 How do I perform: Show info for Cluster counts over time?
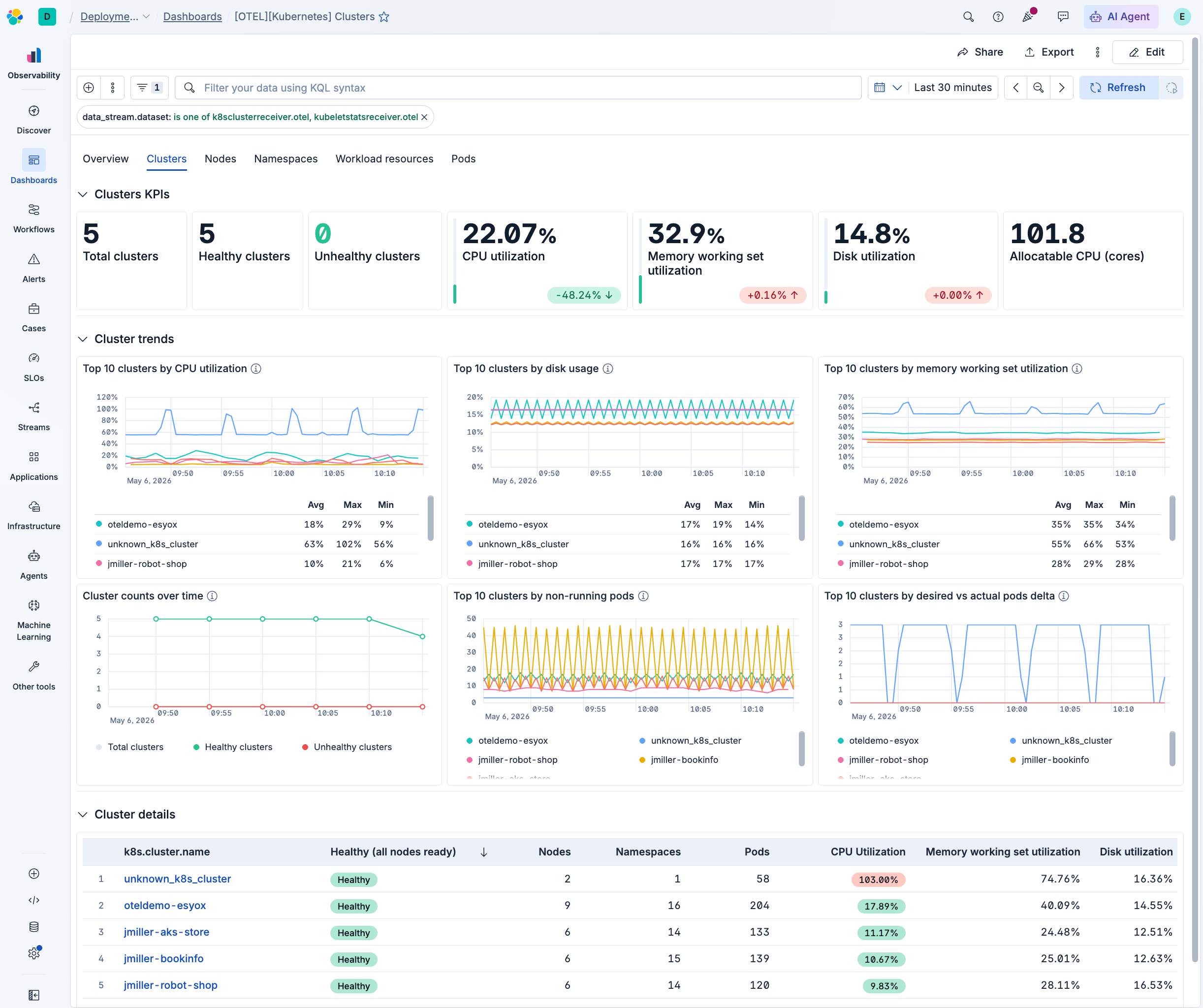coord(213,596)
